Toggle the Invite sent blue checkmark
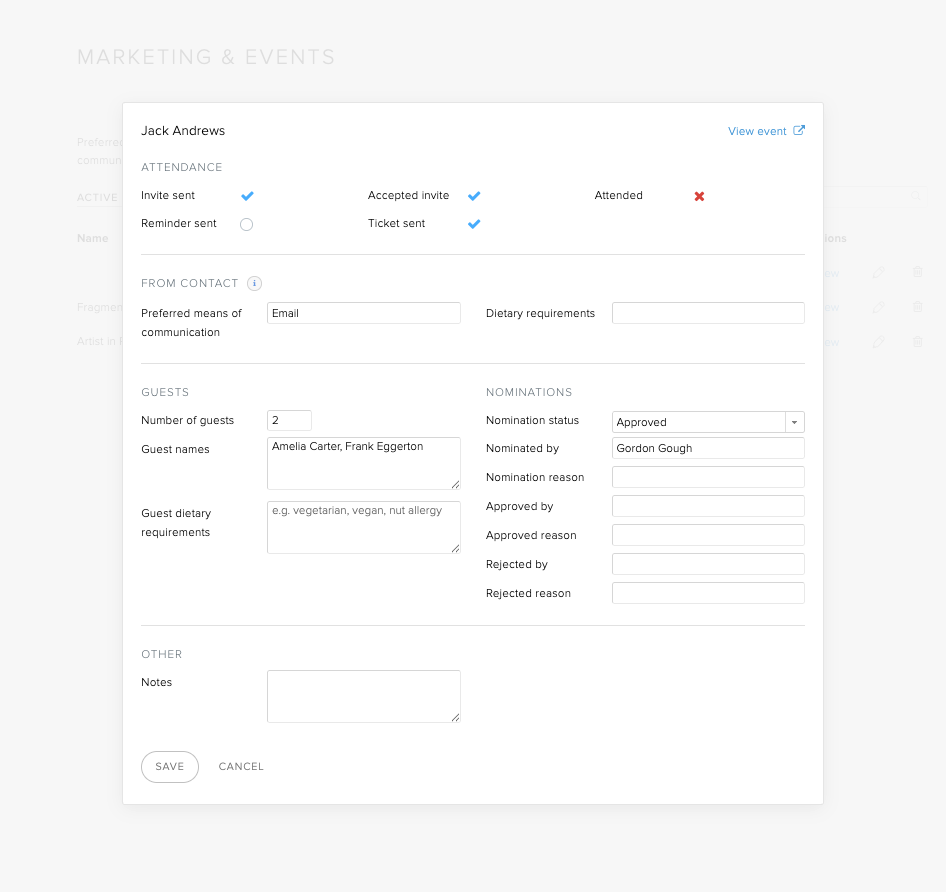946x892 pixels. tap(247, 196)
